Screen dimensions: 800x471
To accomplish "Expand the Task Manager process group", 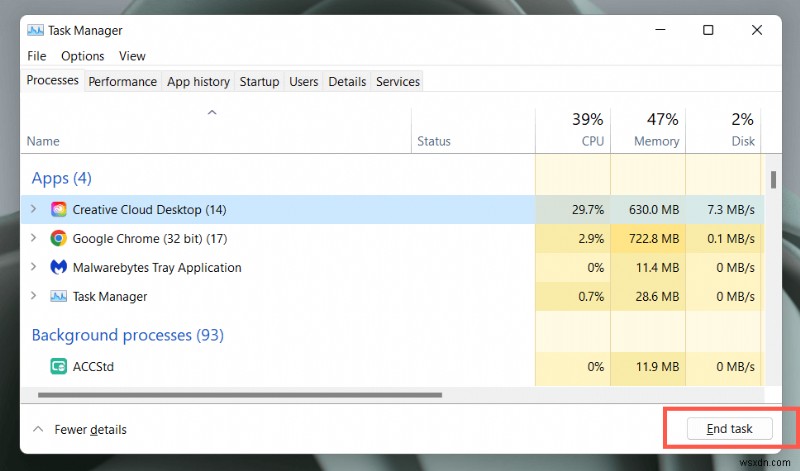I will (x=34, y=296).
